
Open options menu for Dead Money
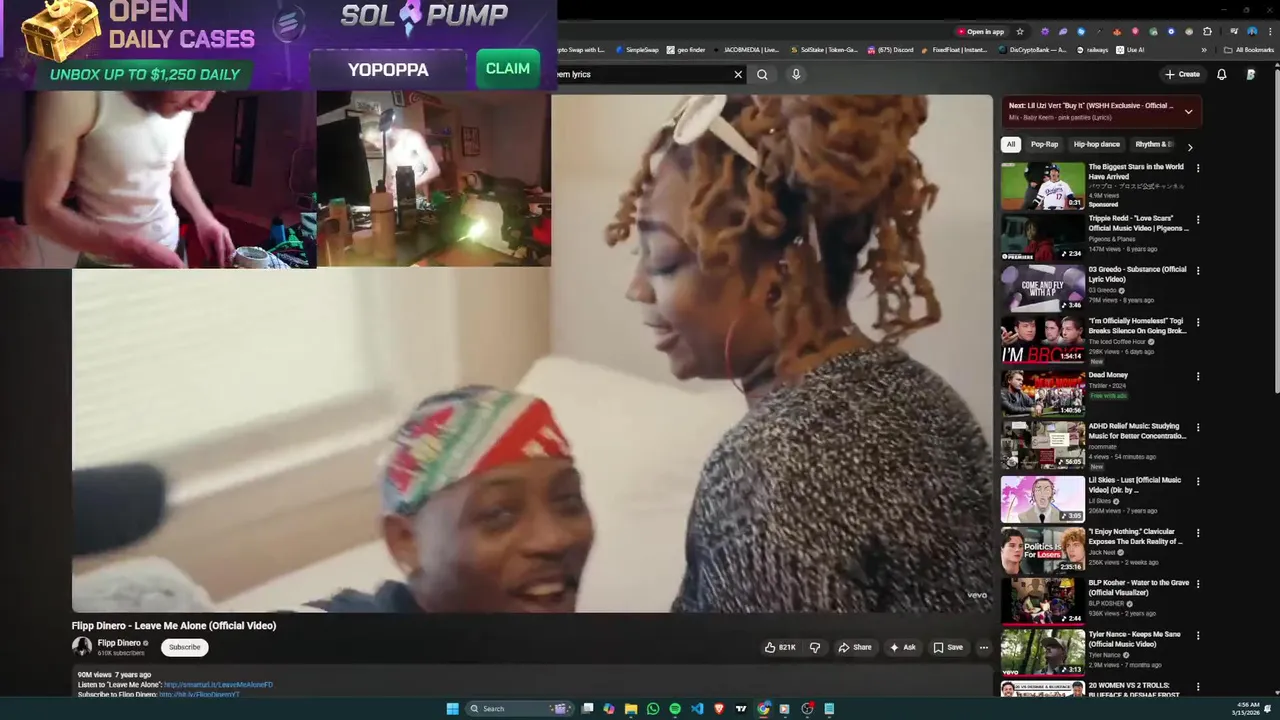pos(1198,376)
